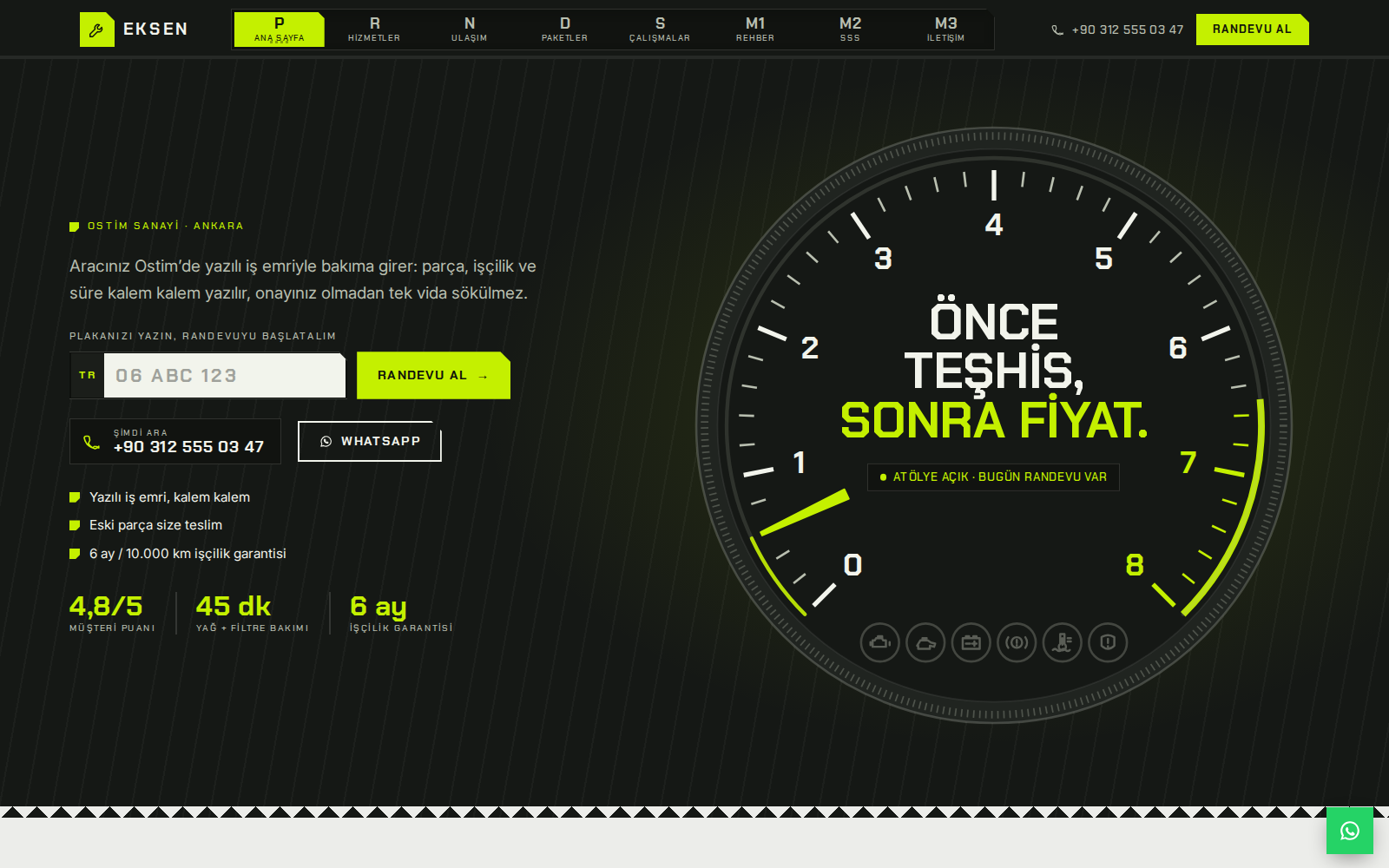
Task: Click the '4,8/5' customer rating stat
Action: tap(112, 613)
